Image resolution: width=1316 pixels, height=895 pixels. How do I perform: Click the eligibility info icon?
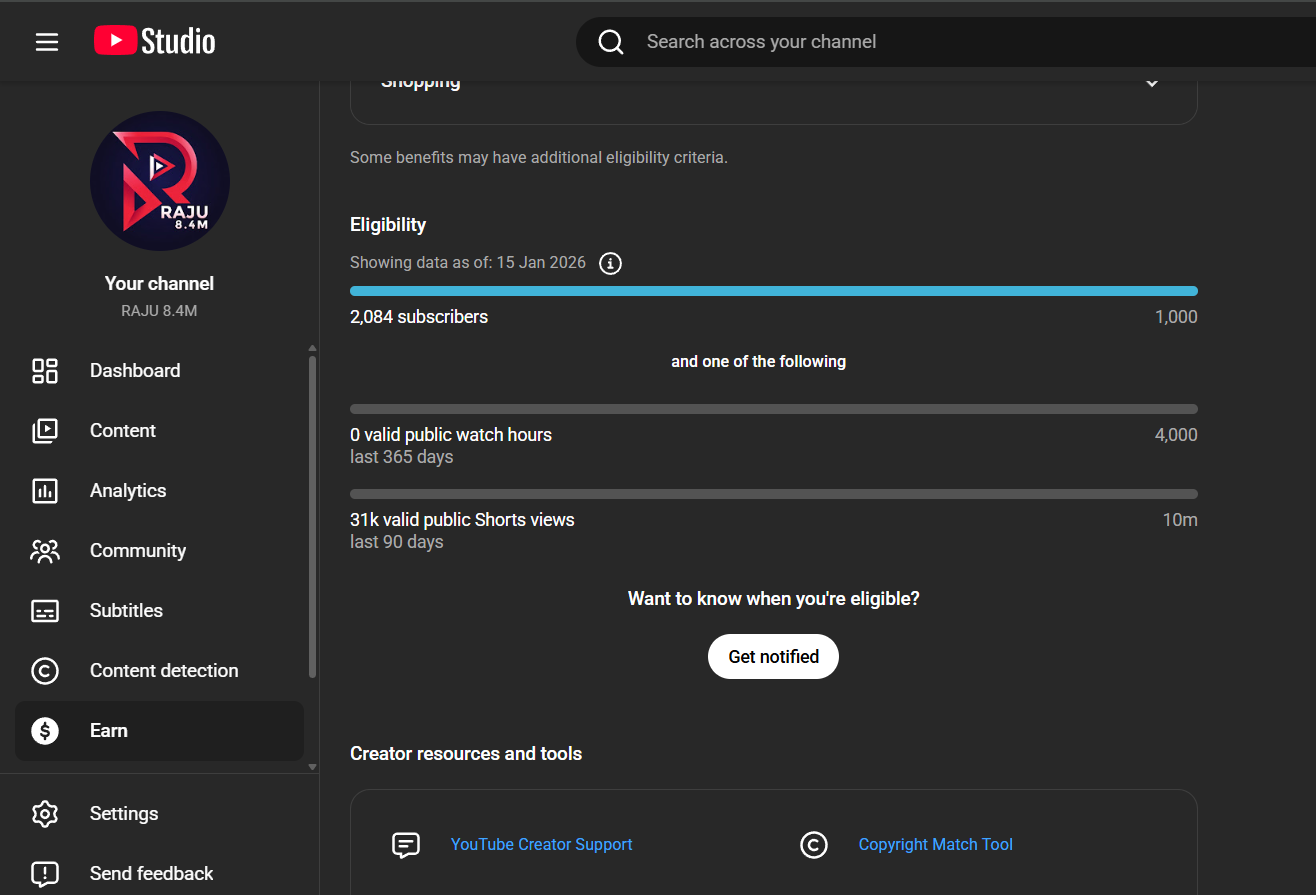point(610,263)
